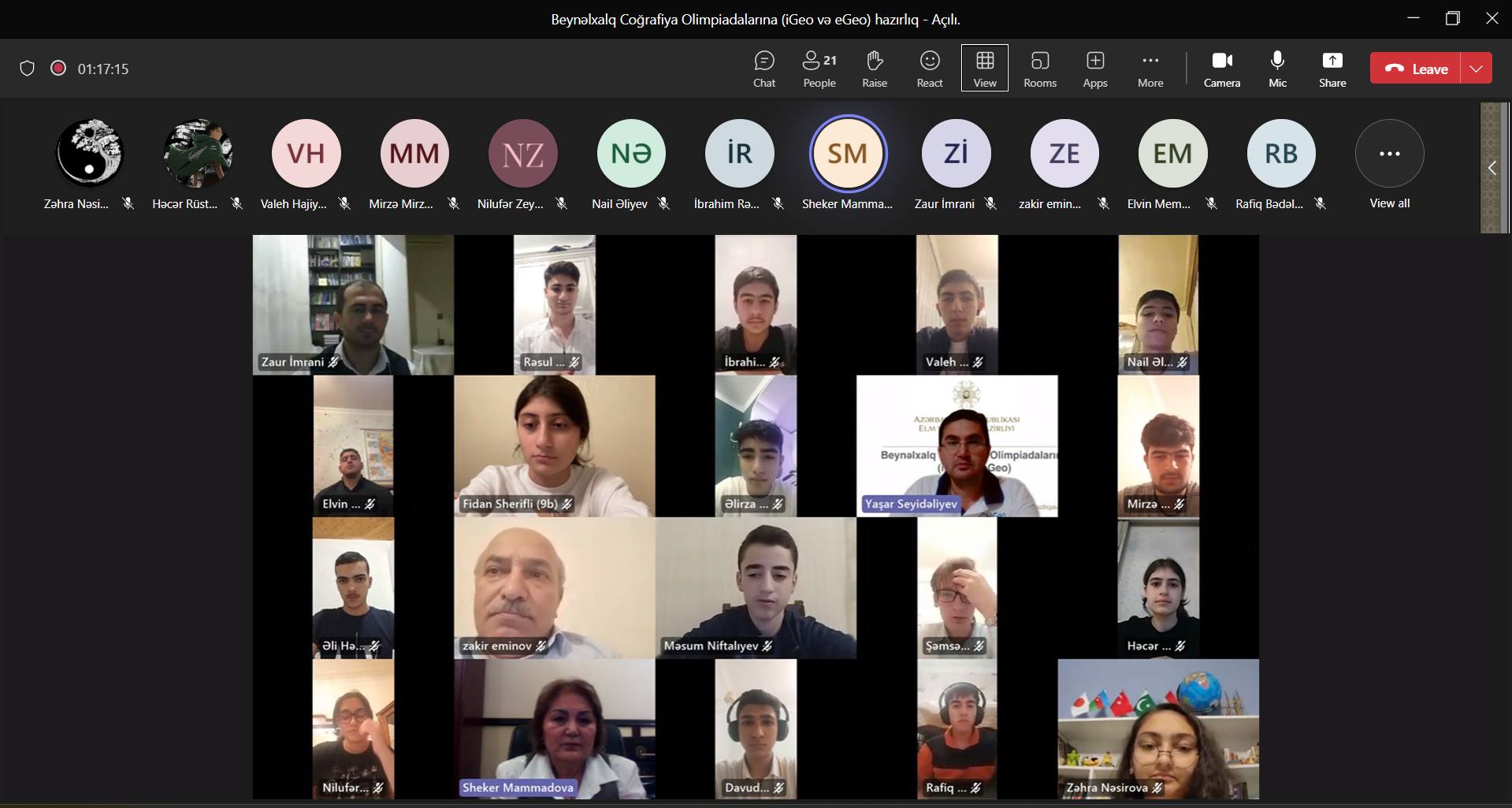Open the More options menu

point(1150,69)
